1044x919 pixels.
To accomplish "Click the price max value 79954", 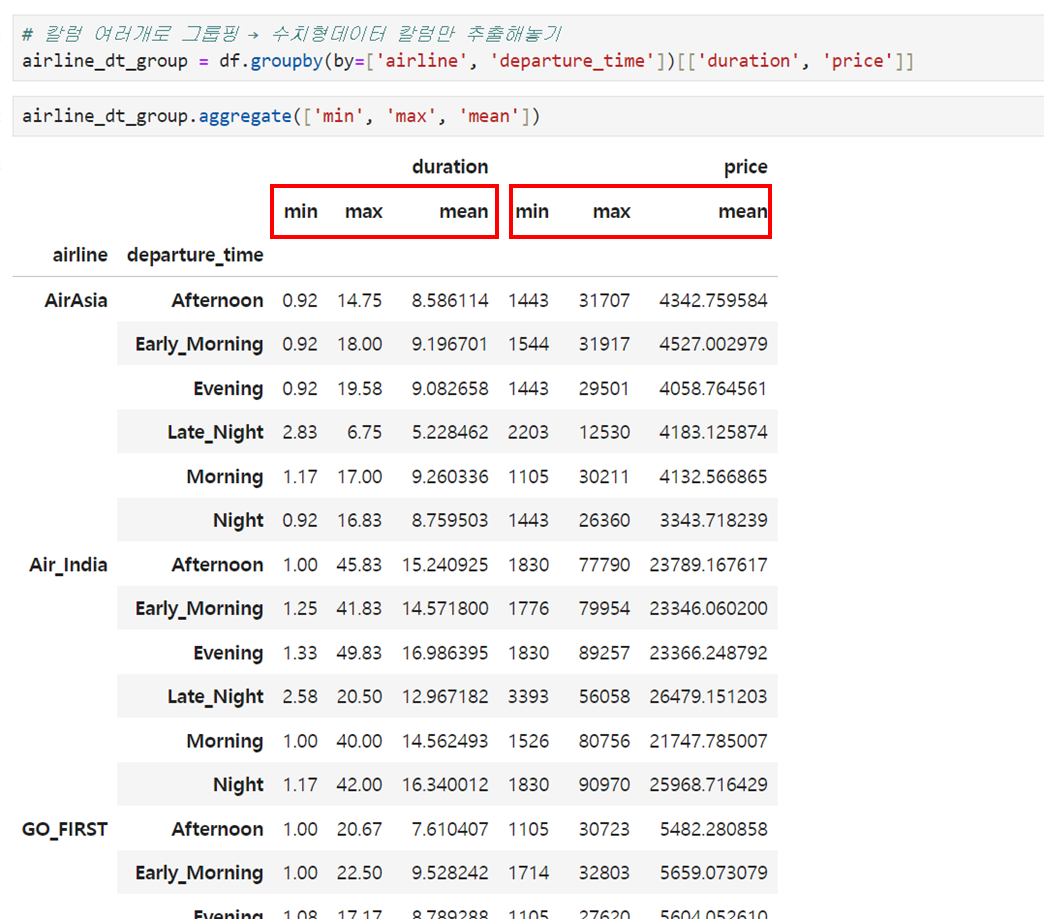I will tap(604, 609).
